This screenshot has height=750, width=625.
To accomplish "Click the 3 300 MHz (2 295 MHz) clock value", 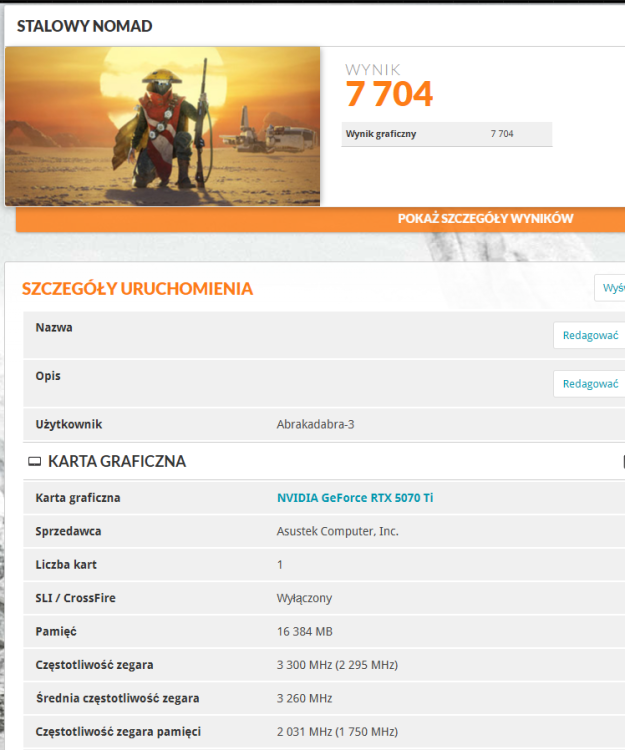I will click(337, 665).
